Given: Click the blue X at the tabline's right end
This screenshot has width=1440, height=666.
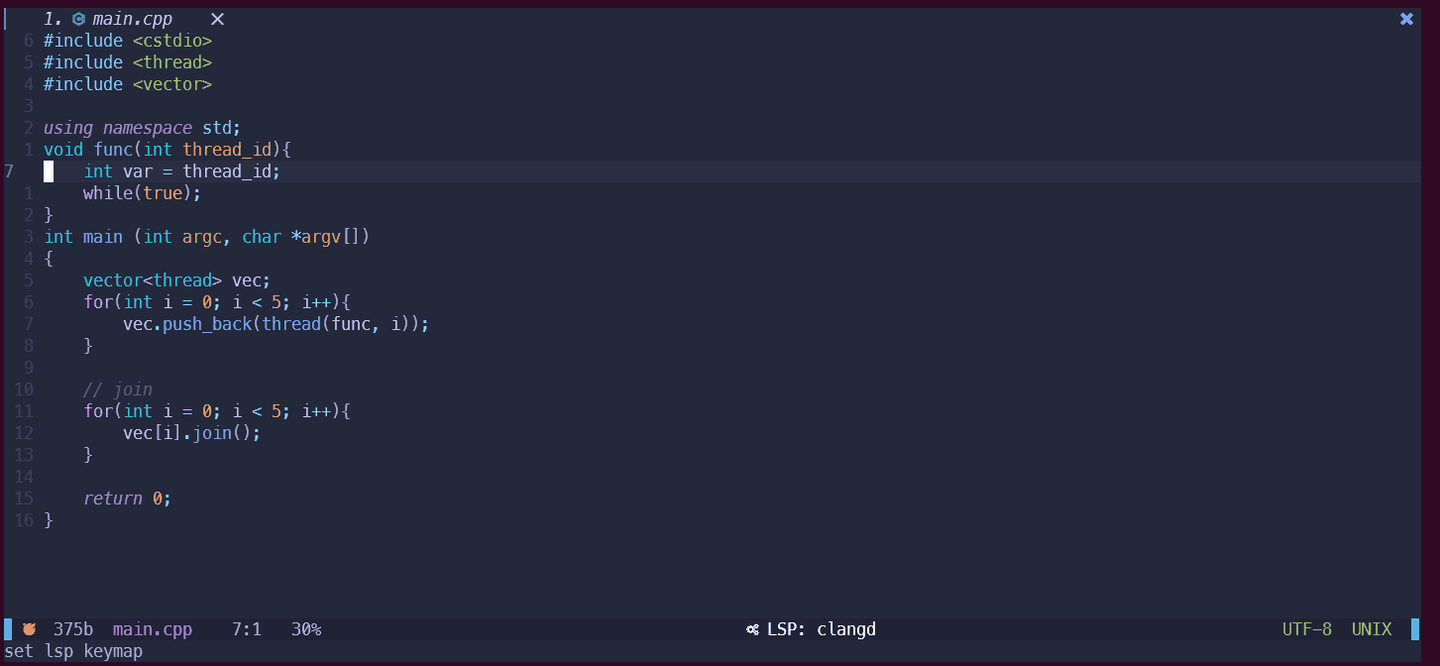Looking at the screenshot, I should [x=1406, y=19].
